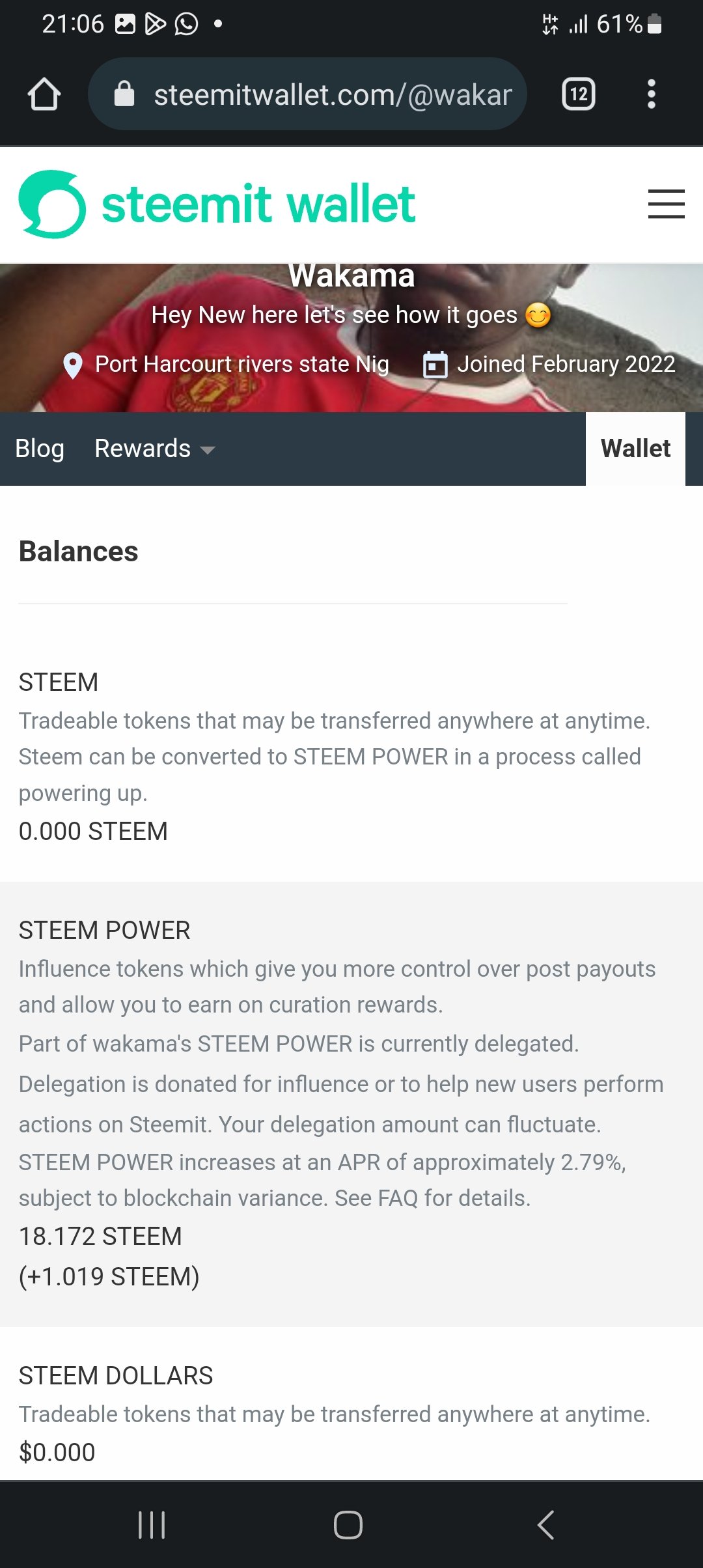The width and height of the screenshot is (703, 1568).
Task: Tap the calendar icon beside Joined date
Action: coord(435,365)
